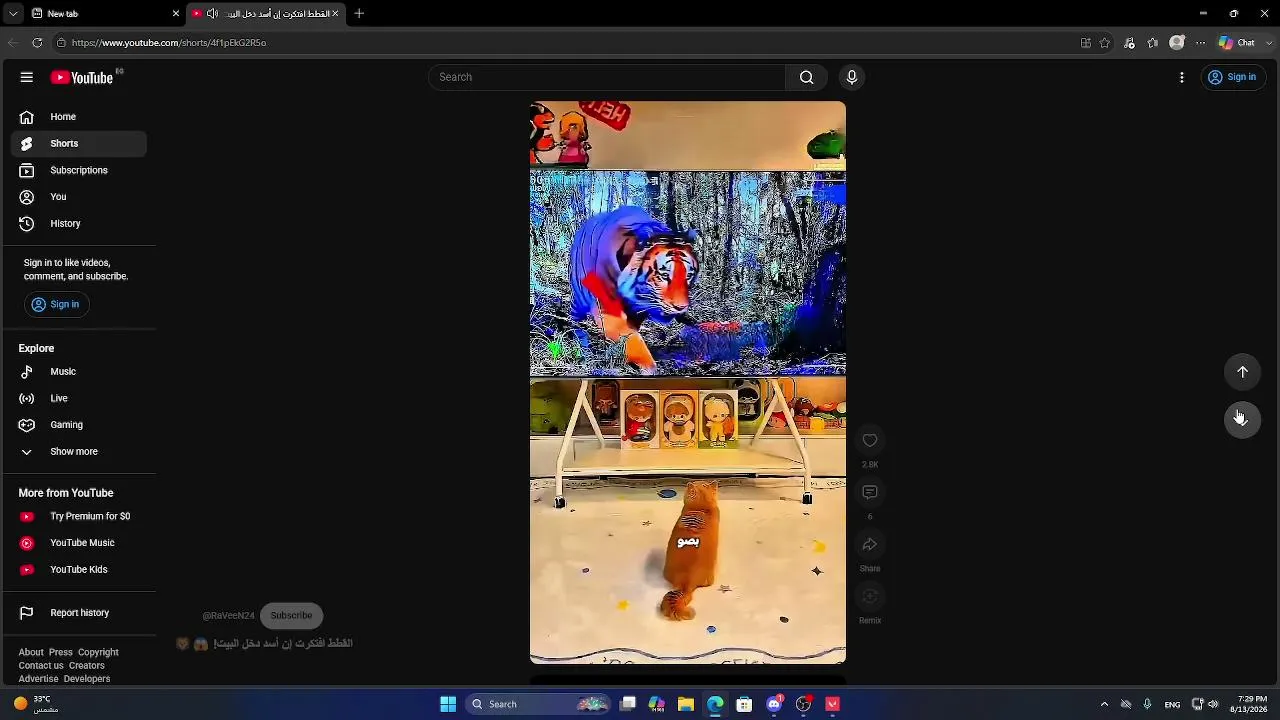Viewport: 1280px width, 720px height.
Task: Subscribe to the @RaVeeN24 channel
Action: tap(291, 615)
